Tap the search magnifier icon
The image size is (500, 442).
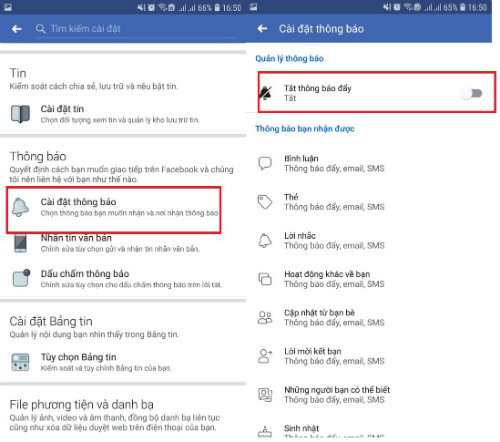coord(40,29)
